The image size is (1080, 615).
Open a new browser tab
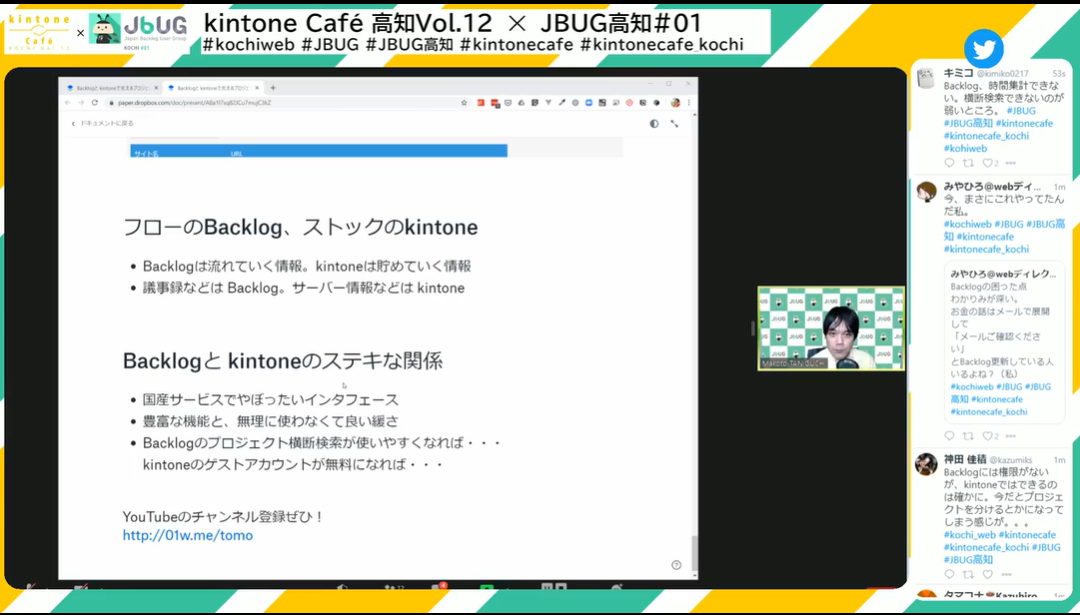(273, 87)
